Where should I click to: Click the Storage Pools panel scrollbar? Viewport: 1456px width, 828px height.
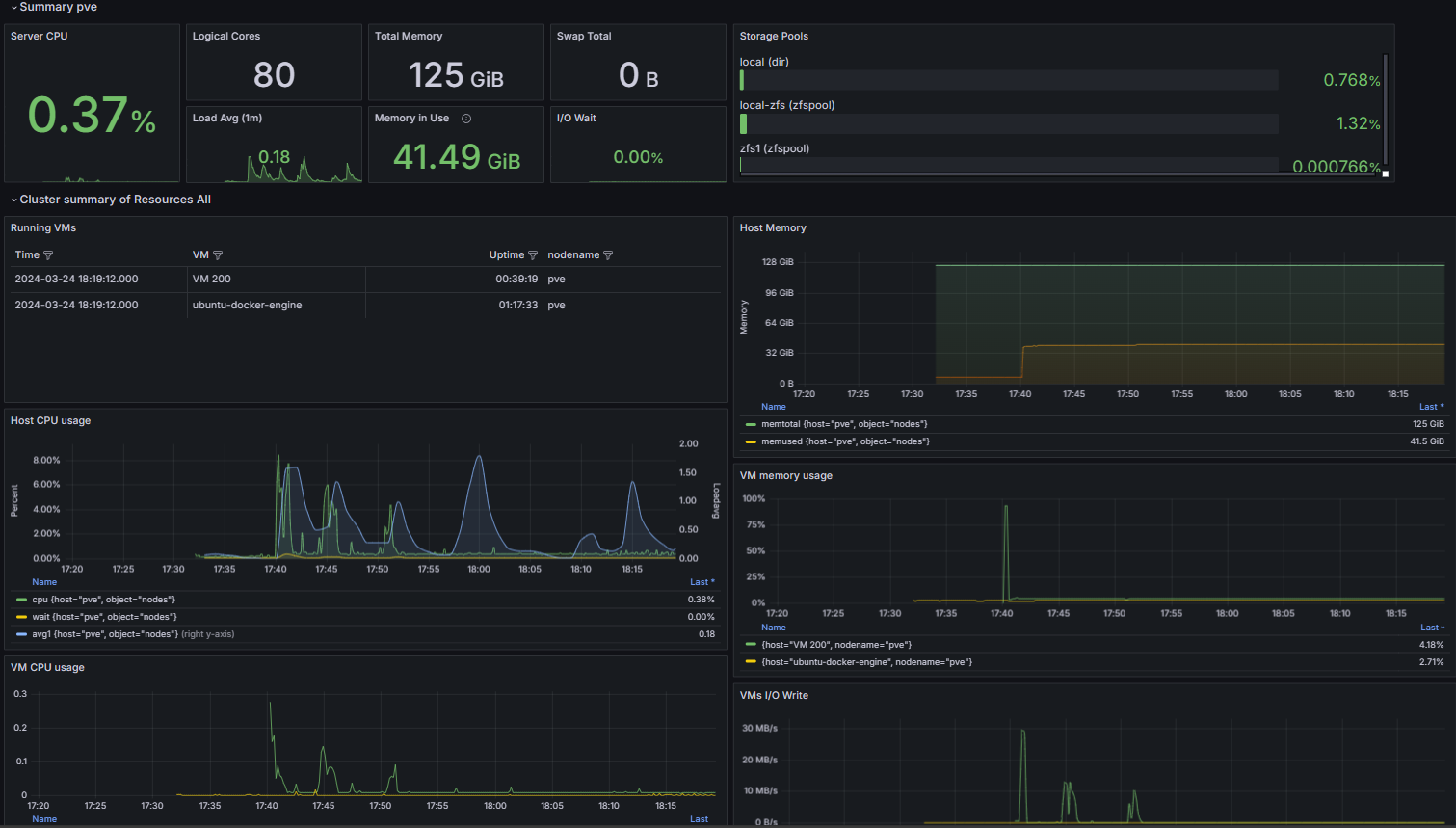tap(1386, 111)
